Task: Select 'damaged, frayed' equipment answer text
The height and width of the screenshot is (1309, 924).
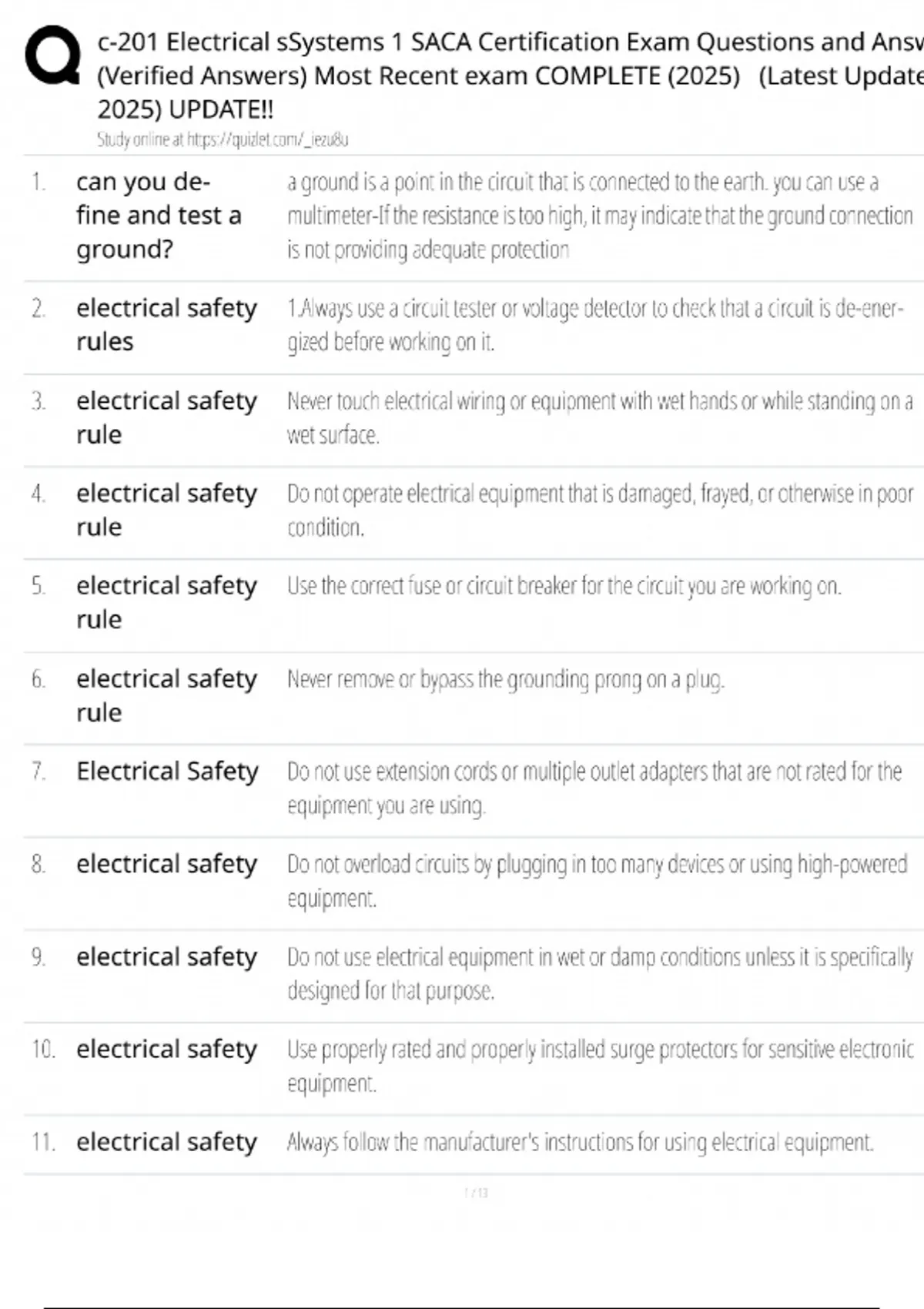Action: 600,511
